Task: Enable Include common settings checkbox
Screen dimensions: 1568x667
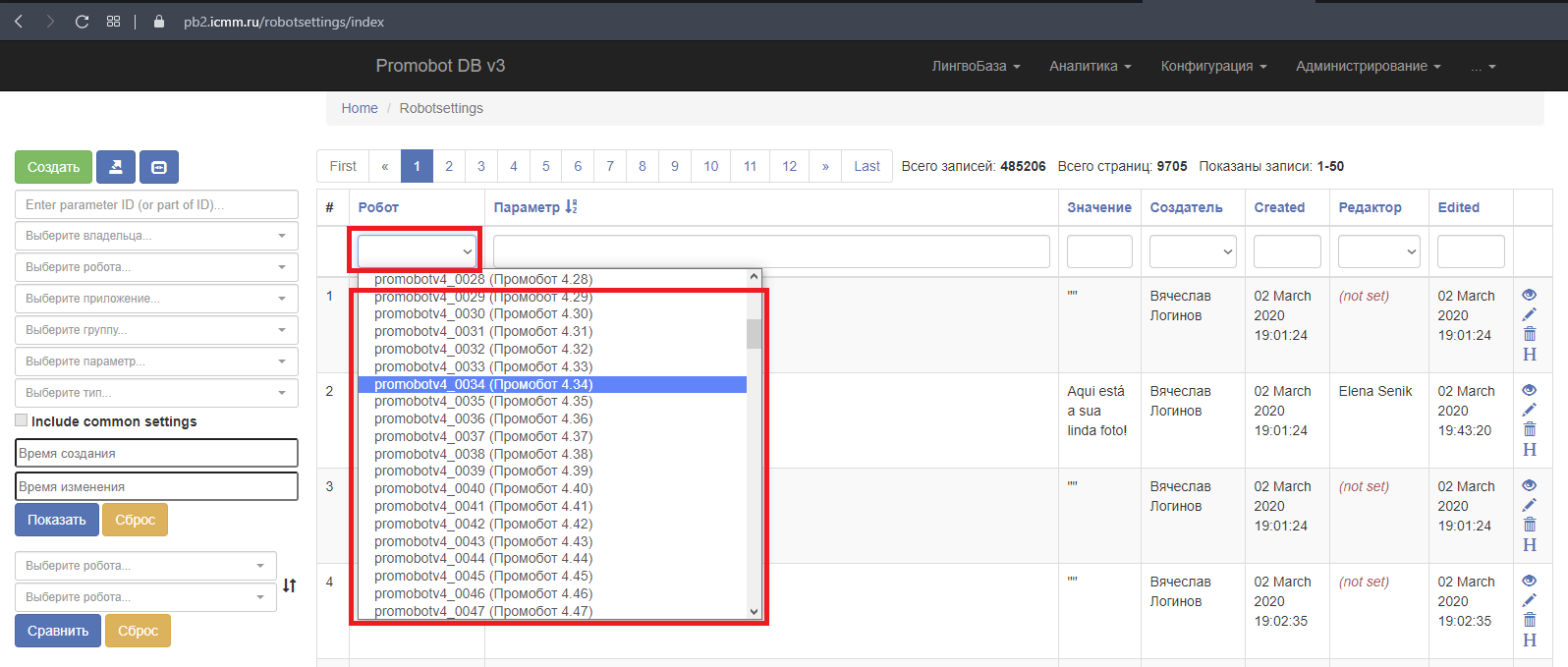Action: (x=22, y=420)
